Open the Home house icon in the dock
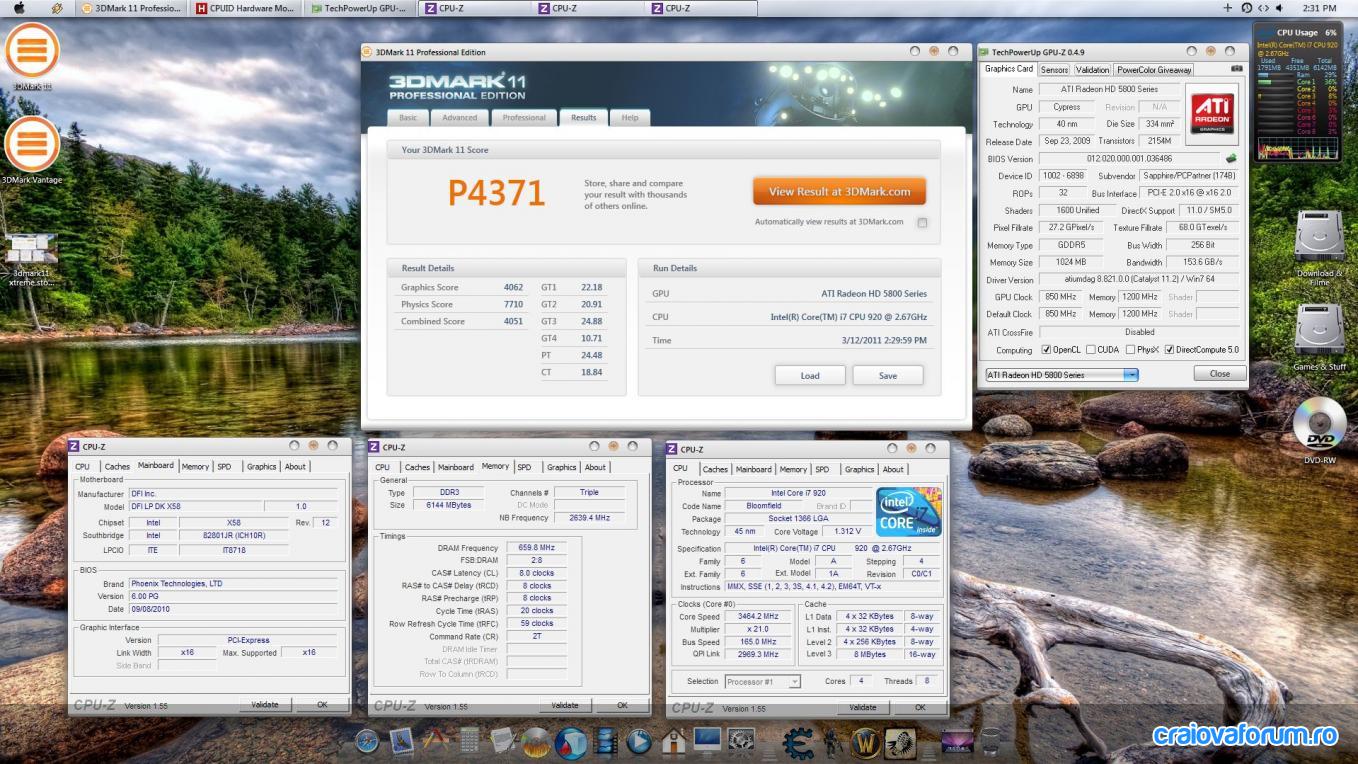The image size is (1358, 764). (673, 741)
